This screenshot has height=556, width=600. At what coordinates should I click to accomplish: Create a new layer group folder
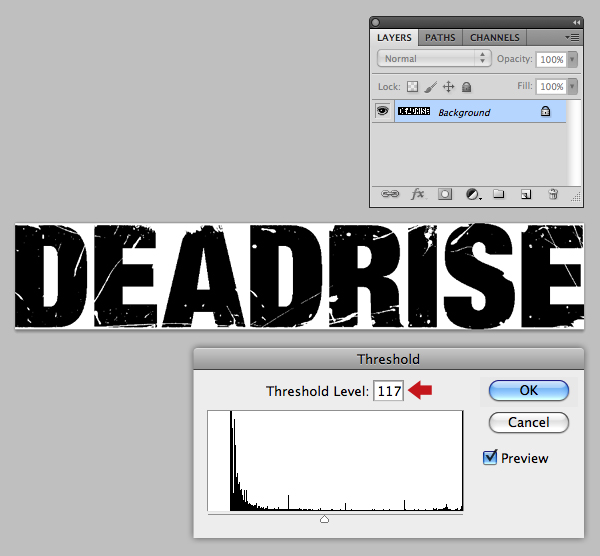498,194
